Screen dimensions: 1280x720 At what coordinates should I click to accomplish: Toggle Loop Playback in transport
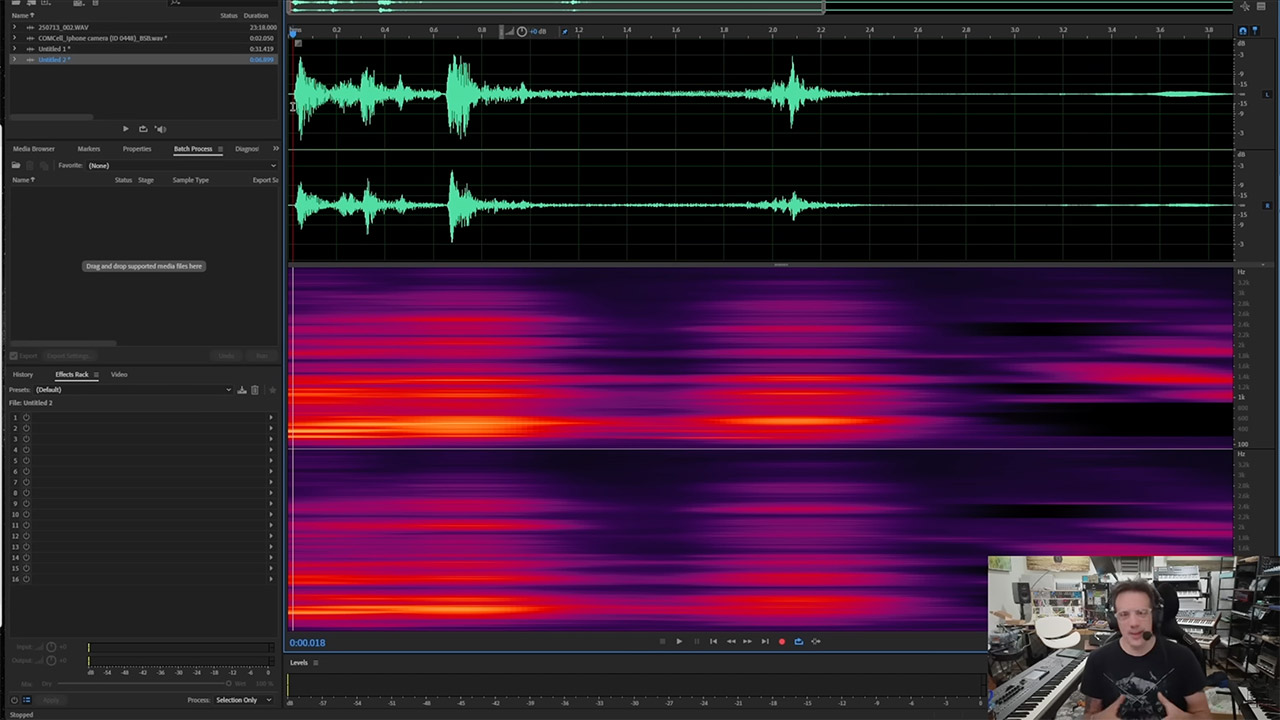coord(798,642)
